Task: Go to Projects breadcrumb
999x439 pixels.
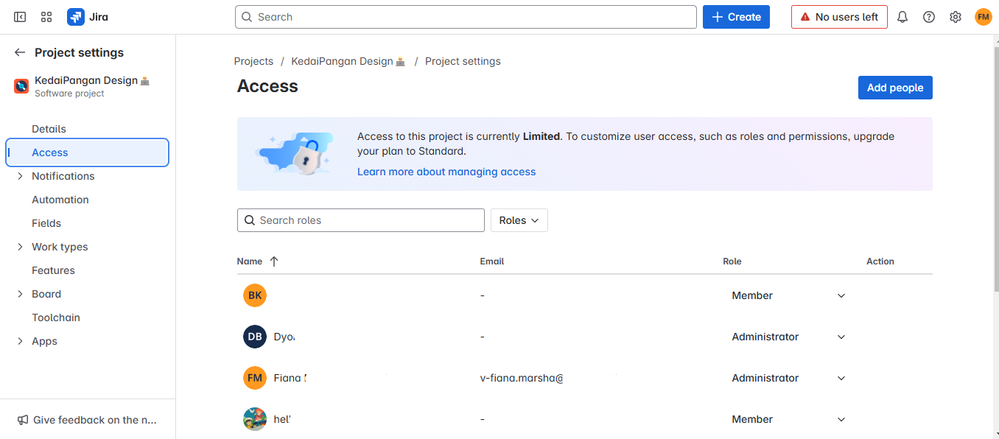Action: tap(254, 62)
